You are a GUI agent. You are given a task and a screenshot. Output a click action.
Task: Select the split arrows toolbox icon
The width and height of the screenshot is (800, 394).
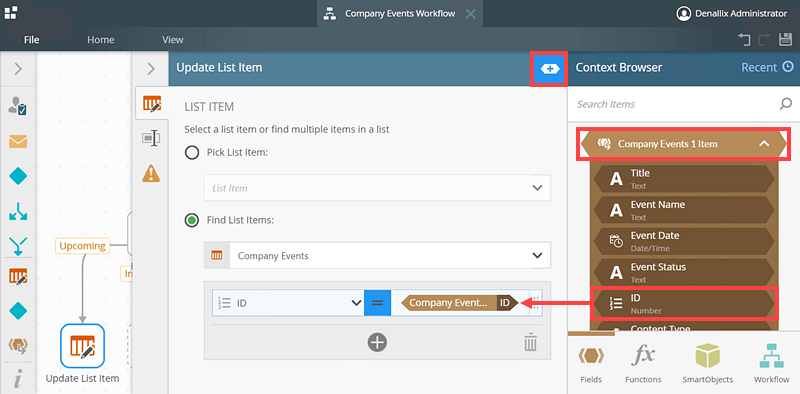[18, 211]
